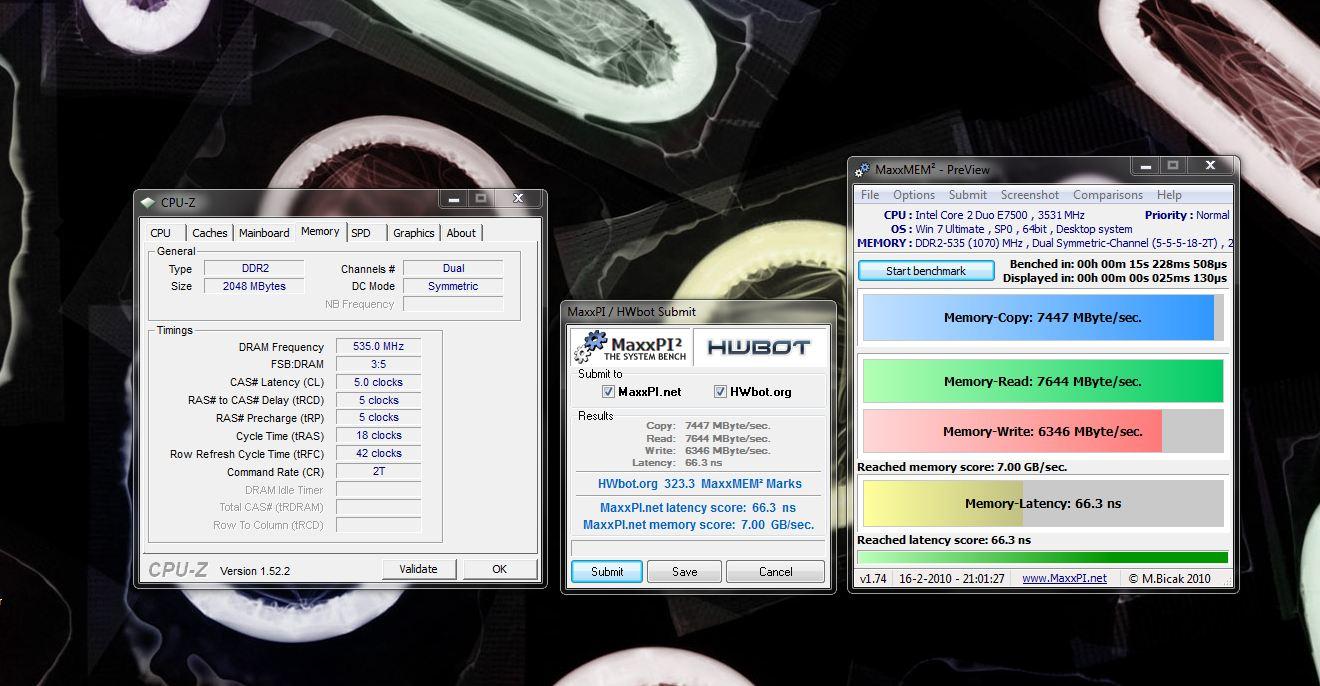The width and height of the screenshot is (1320, 686).
Task: Click the MaxxPI² system bench logo
Action: [629, 347]
